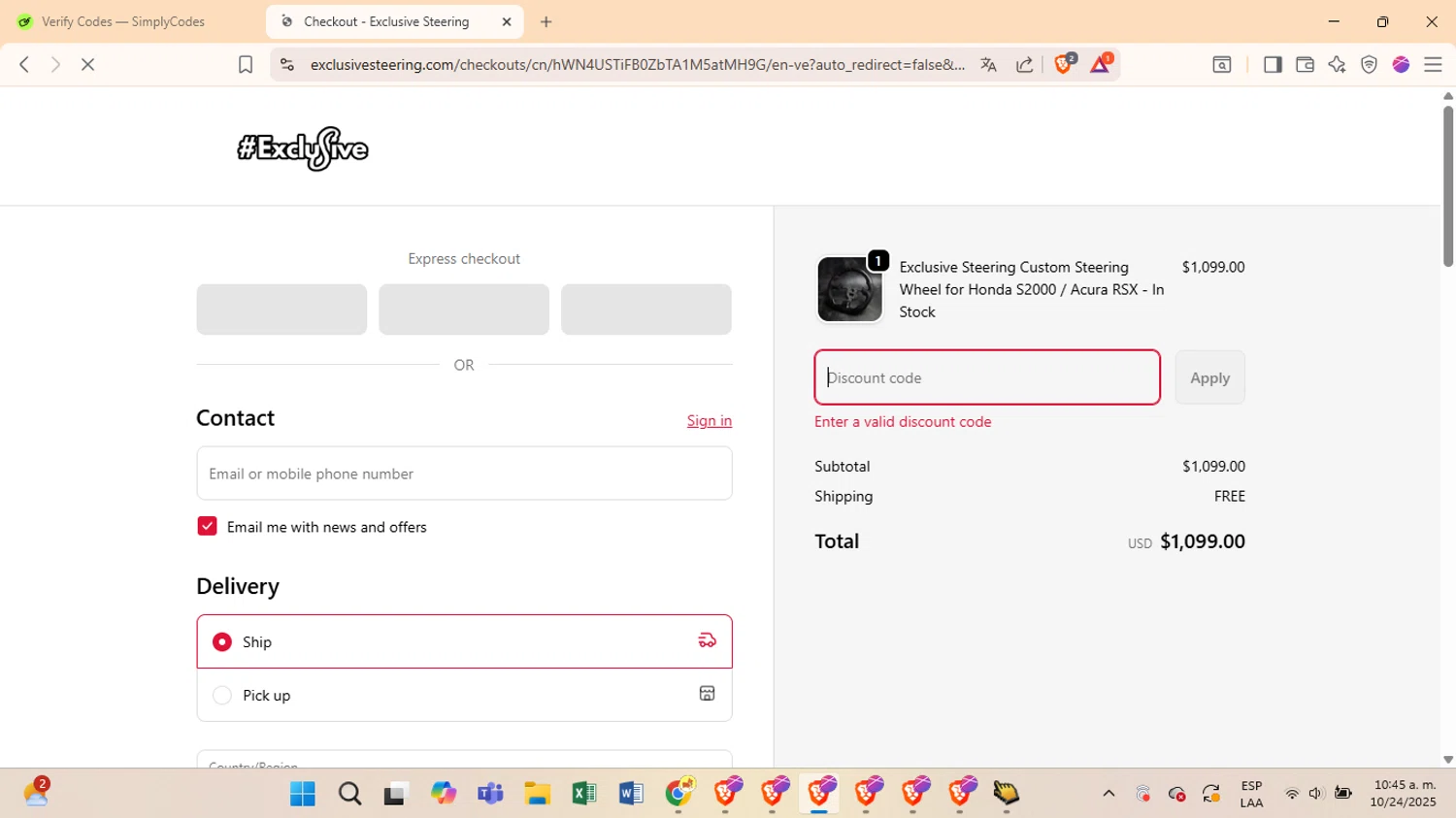
Task: Bookmark this page with bookmark icon
Action: 246,64
